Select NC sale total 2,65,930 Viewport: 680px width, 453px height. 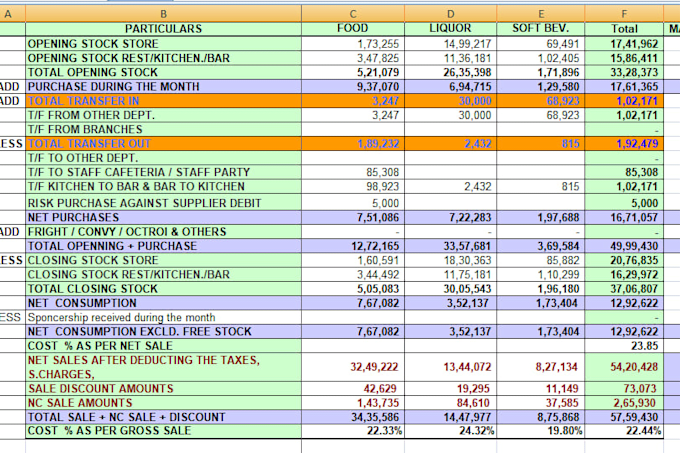(624, 403)
